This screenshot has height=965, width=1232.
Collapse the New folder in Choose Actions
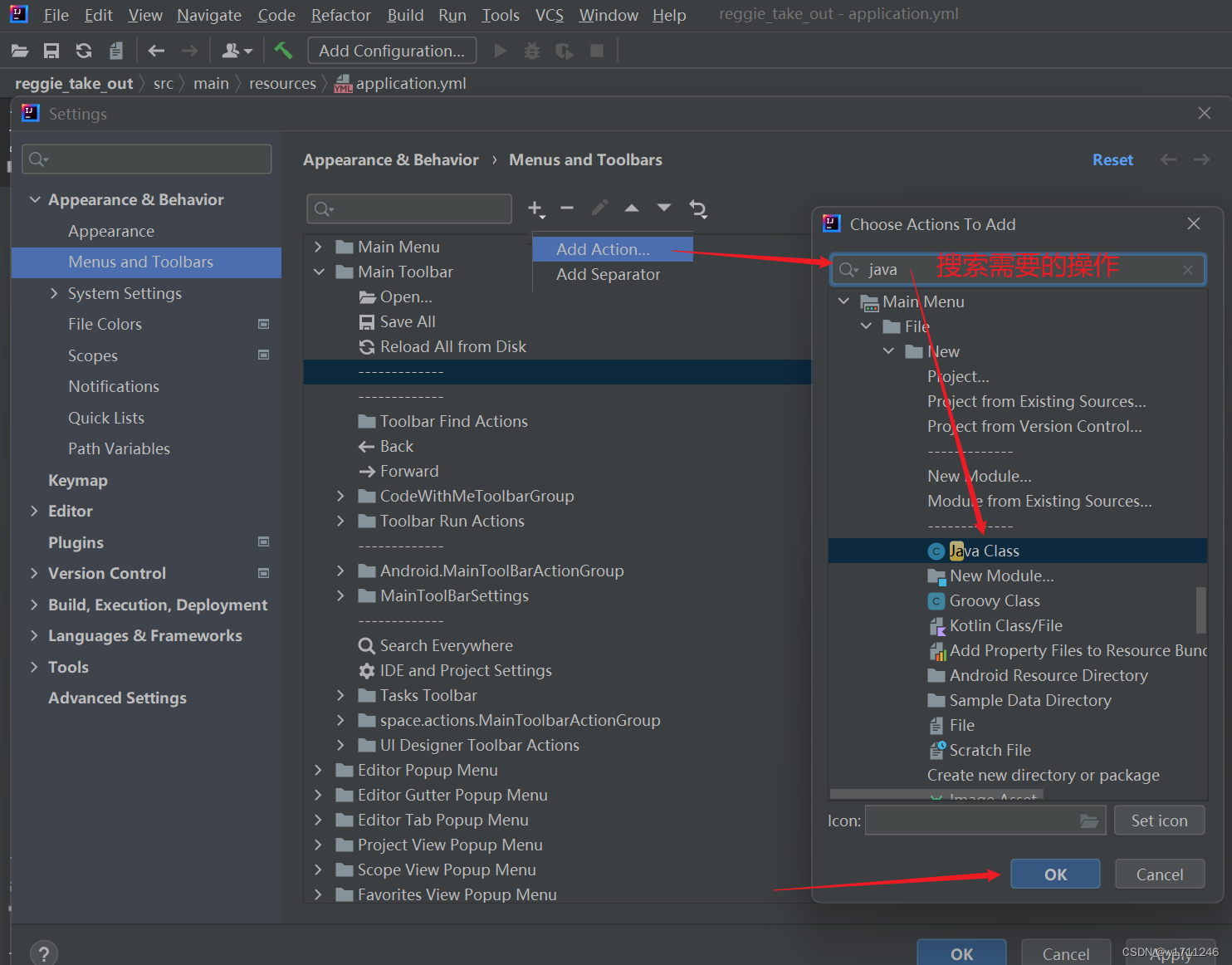tap(888, 351)
